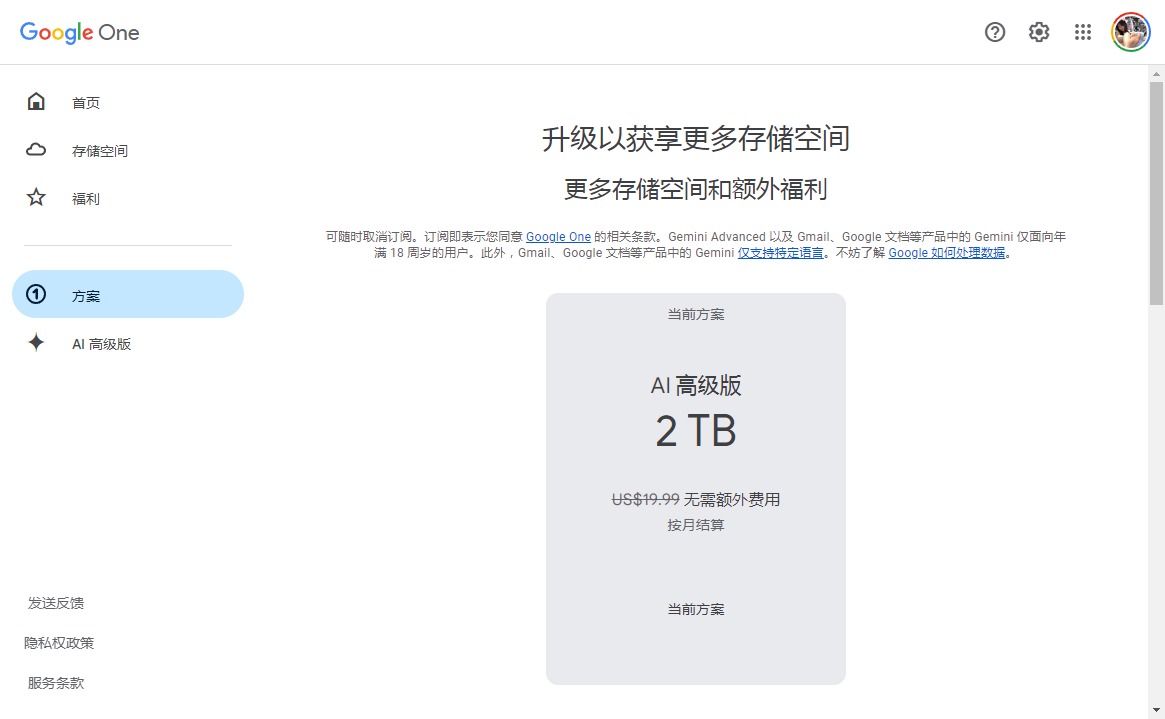This screenshot has height=719, width=1165.
Task: Open the 隐私权政策 link
Action: pos(59,643)
